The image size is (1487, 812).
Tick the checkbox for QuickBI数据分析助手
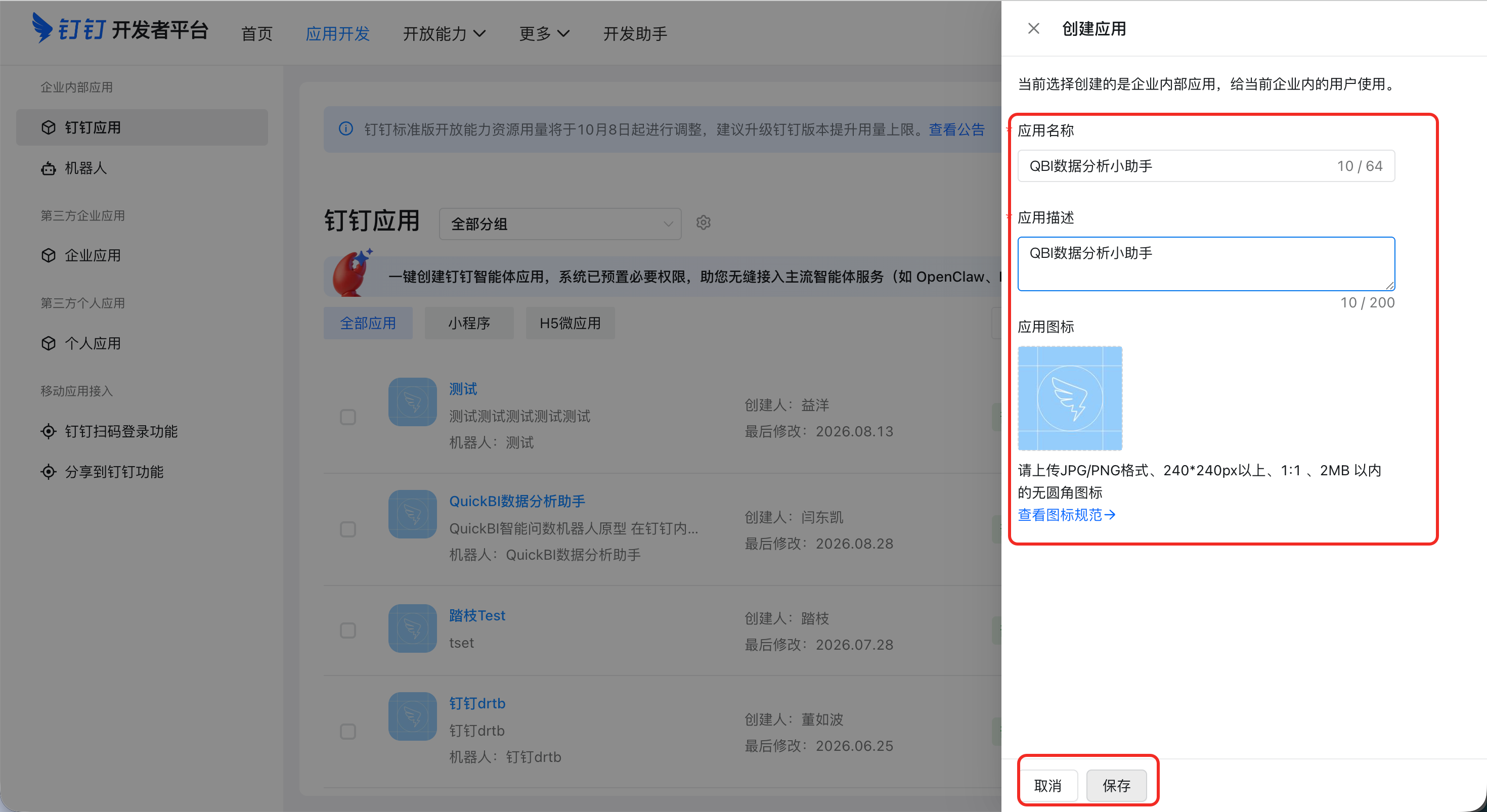(x=348, y=529)
